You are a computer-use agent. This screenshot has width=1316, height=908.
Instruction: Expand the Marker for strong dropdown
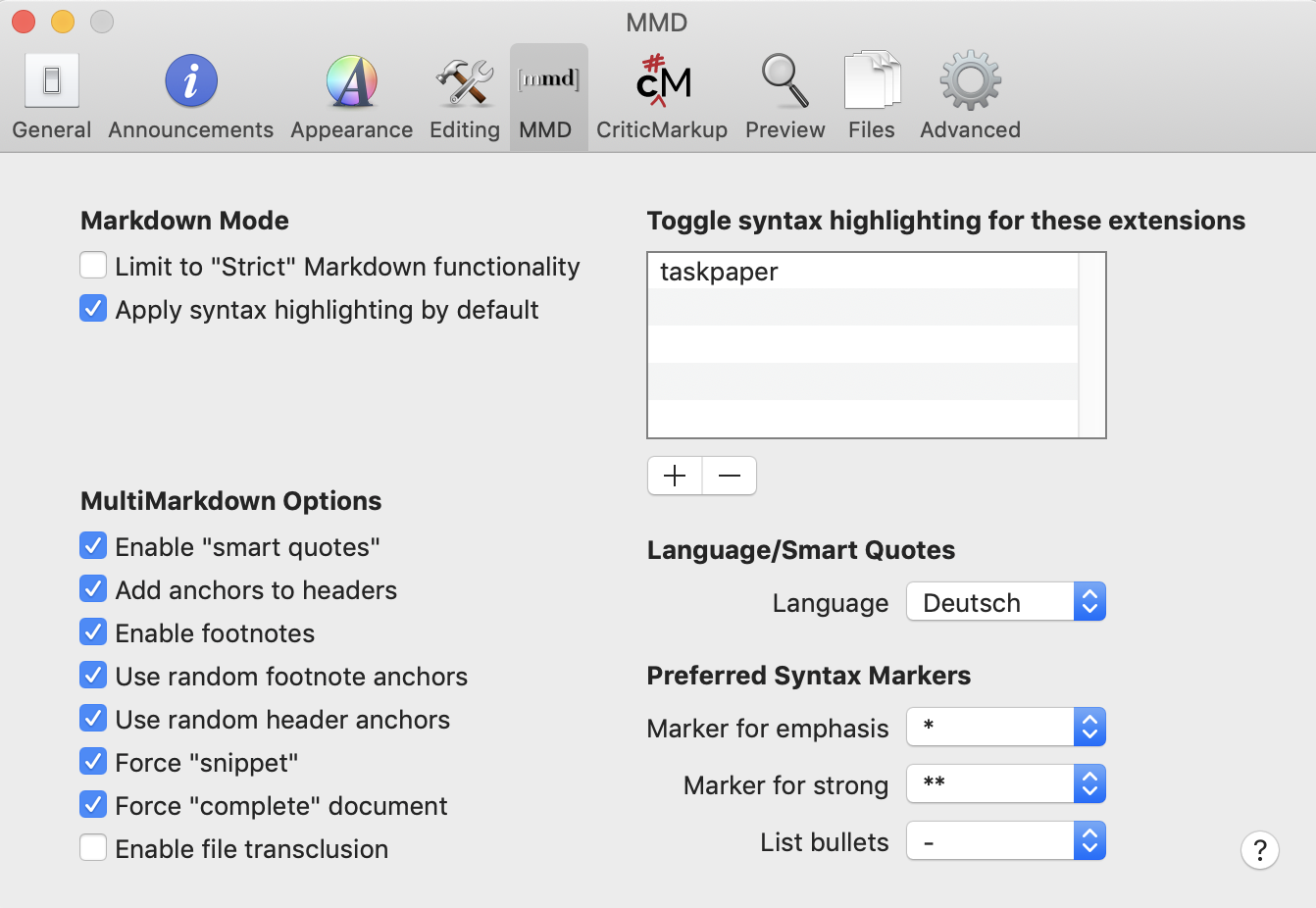coord(1006,784)
